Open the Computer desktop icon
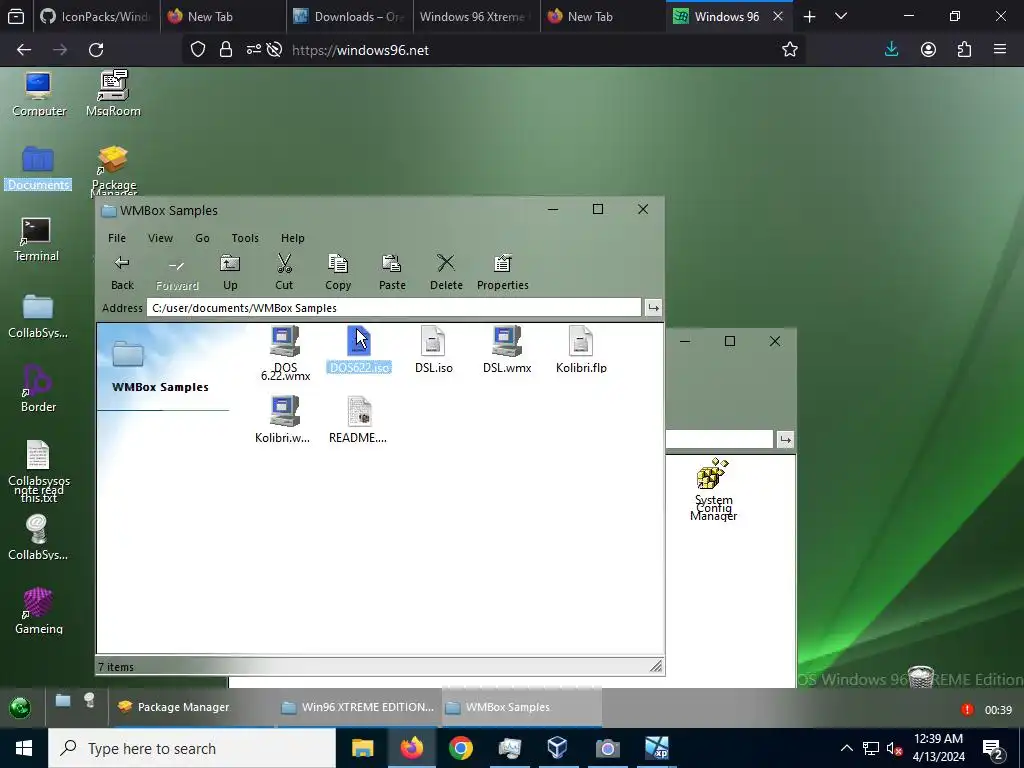 click(39, 93)
